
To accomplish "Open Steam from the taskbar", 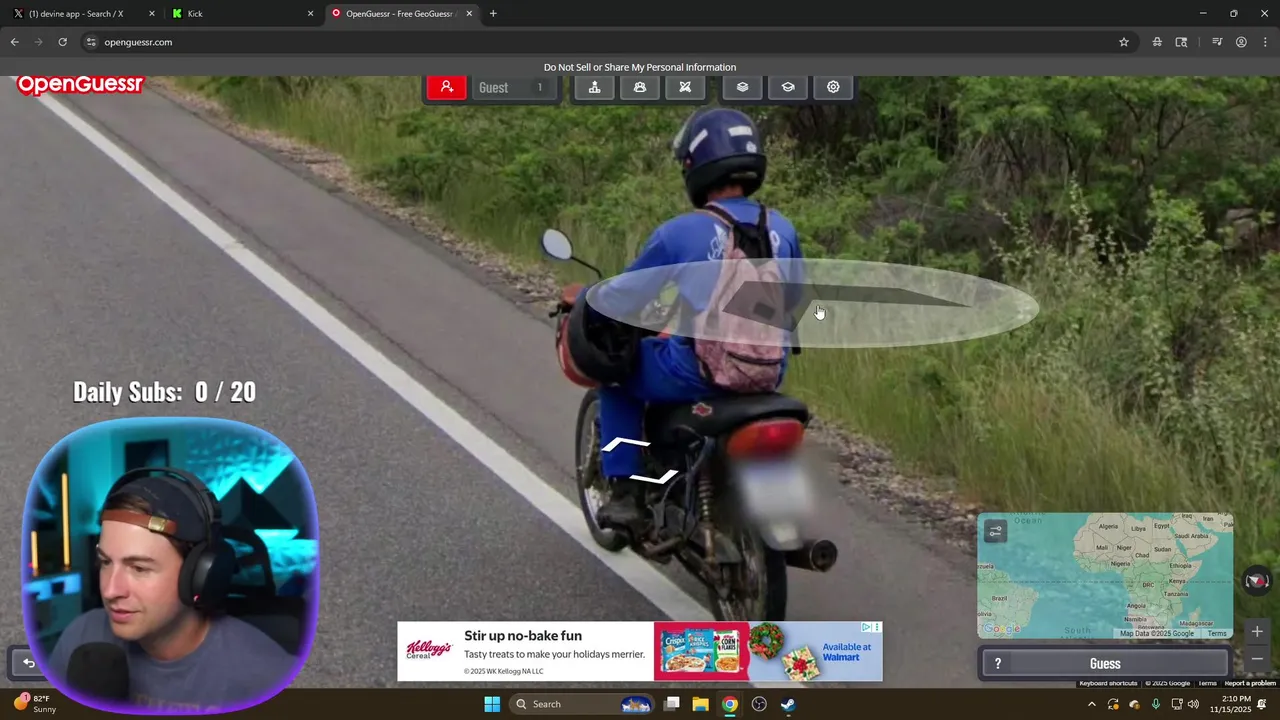I will [788, 704].
